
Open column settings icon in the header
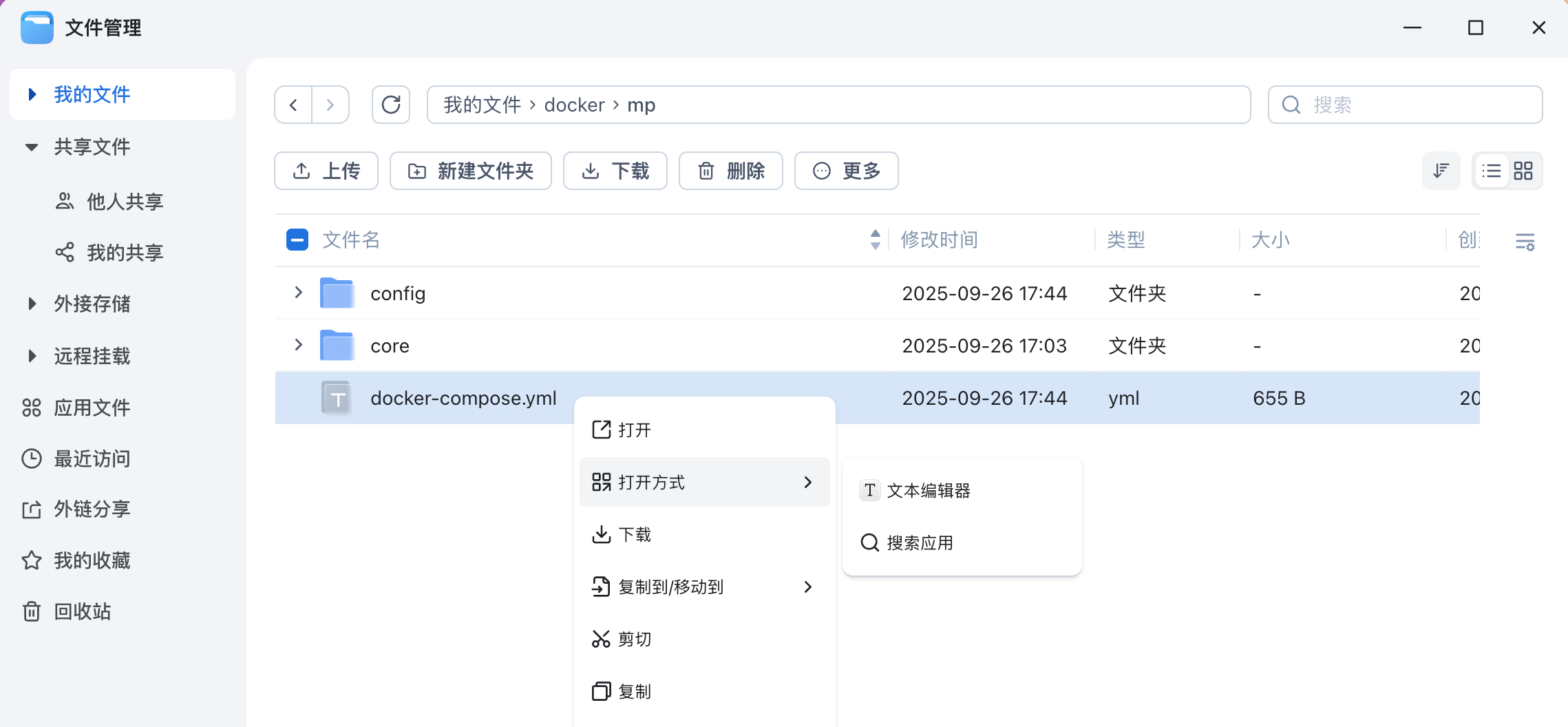coord(1525,241)
